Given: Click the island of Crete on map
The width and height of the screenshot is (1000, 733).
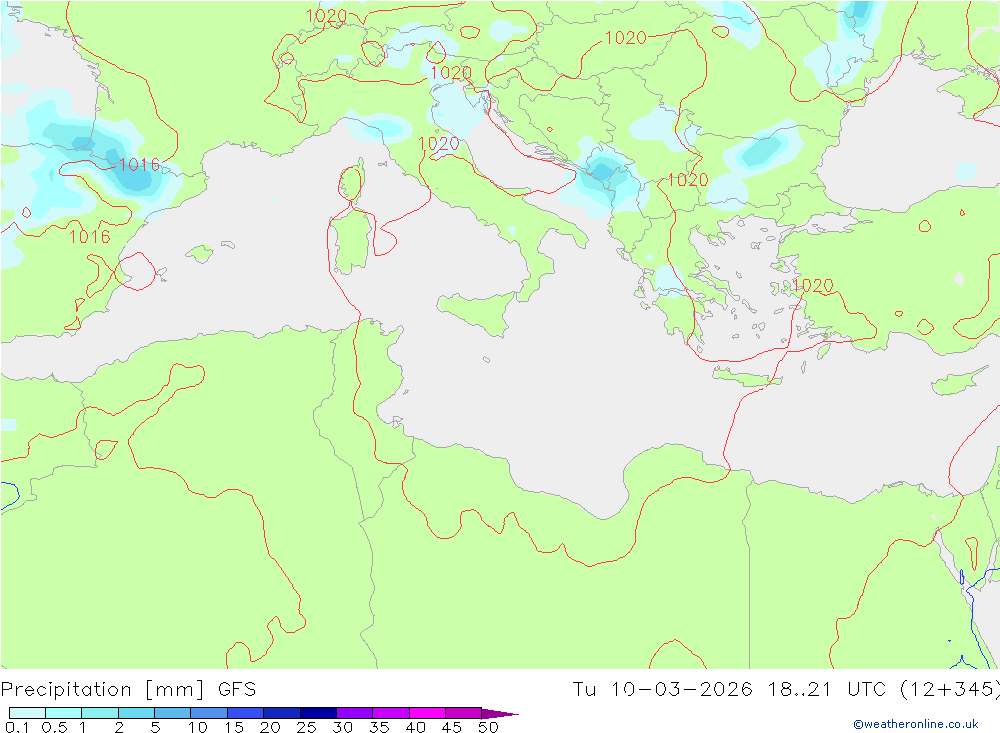Looking at the screenshot, I should pyautogui.click(x=747, y=378).
